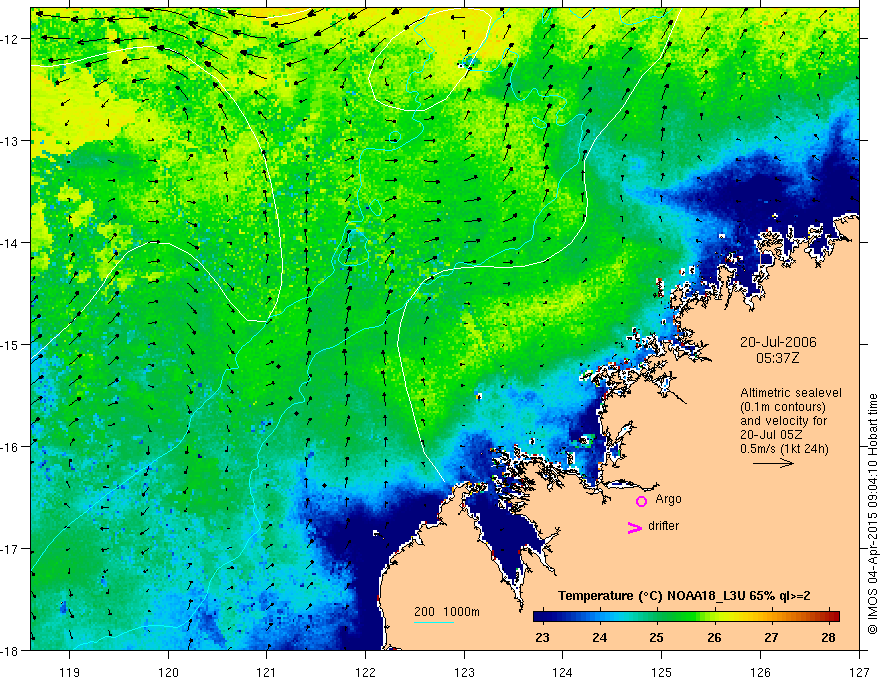Click the color bar tick label 28
Viewport: 880px width, 680px height.
(828, 637)
